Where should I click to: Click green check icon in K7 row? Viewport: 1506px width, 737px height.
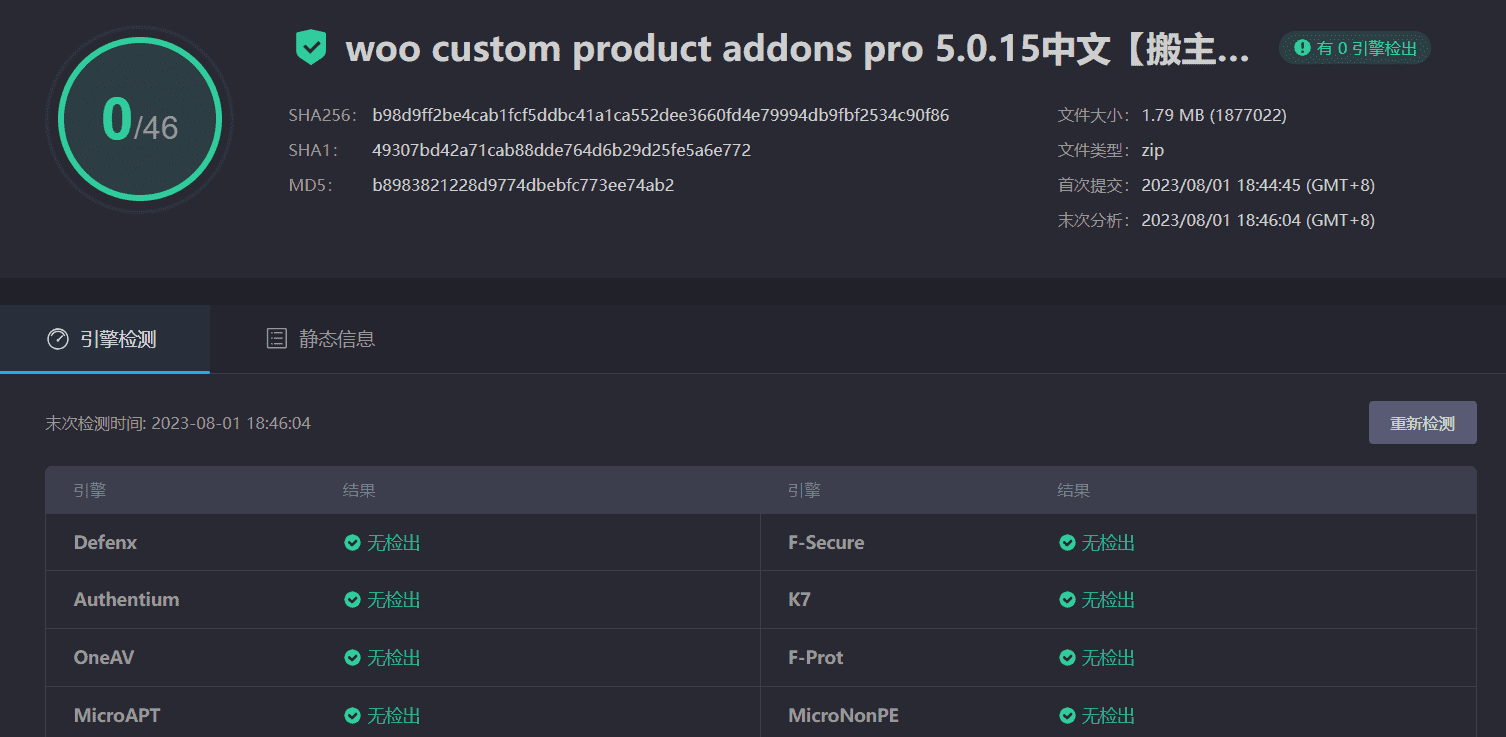click(x=1067, y=600)
